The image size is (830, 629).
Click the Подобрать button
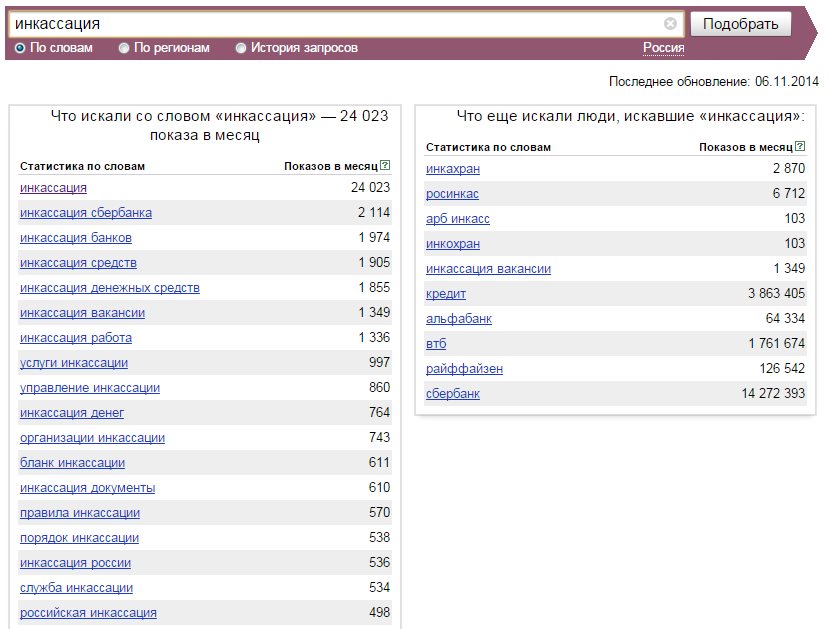point(741,24)
